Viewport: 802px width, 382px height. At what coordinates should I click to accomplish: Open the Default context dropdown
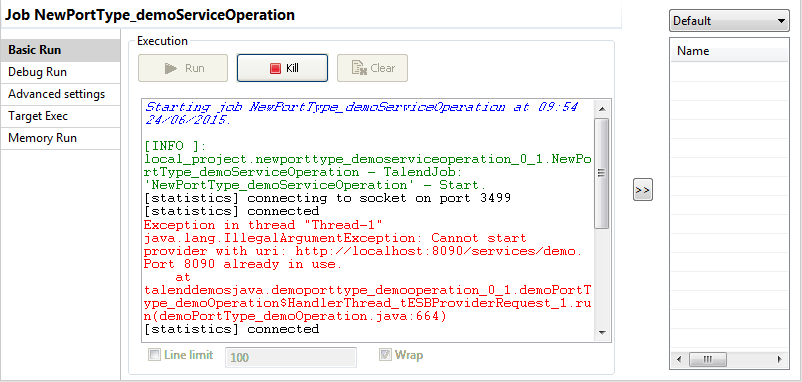(729, 21)
